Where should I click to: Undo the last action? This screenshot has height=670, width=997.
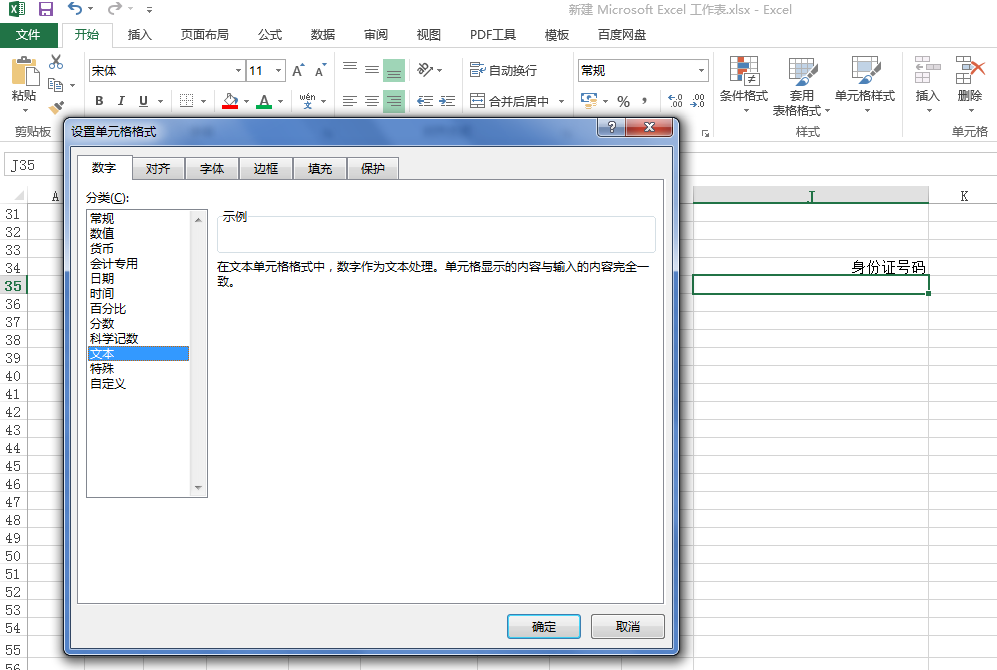coord(75,9)
